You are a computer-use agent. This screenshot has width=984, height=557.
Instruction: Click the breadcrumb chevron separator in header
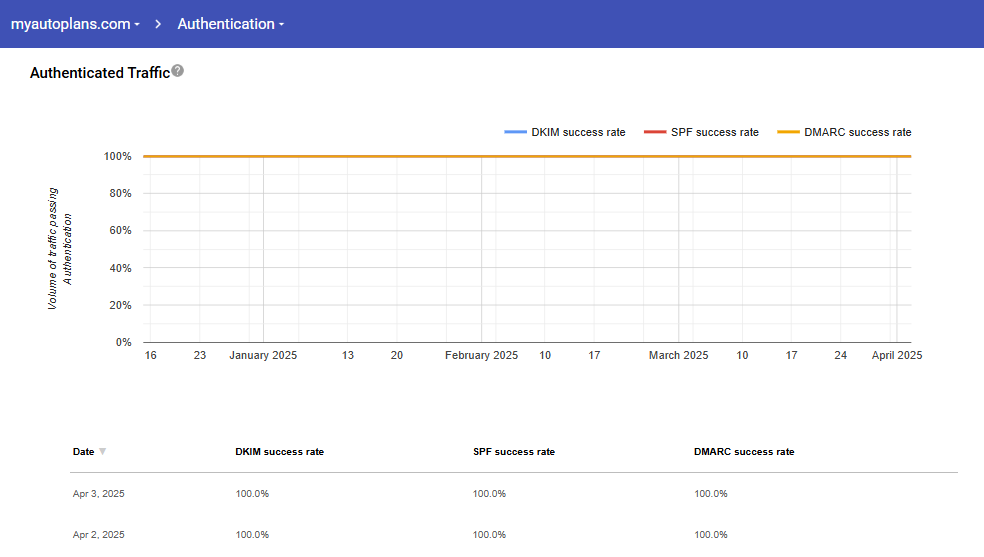click(158, 24)
